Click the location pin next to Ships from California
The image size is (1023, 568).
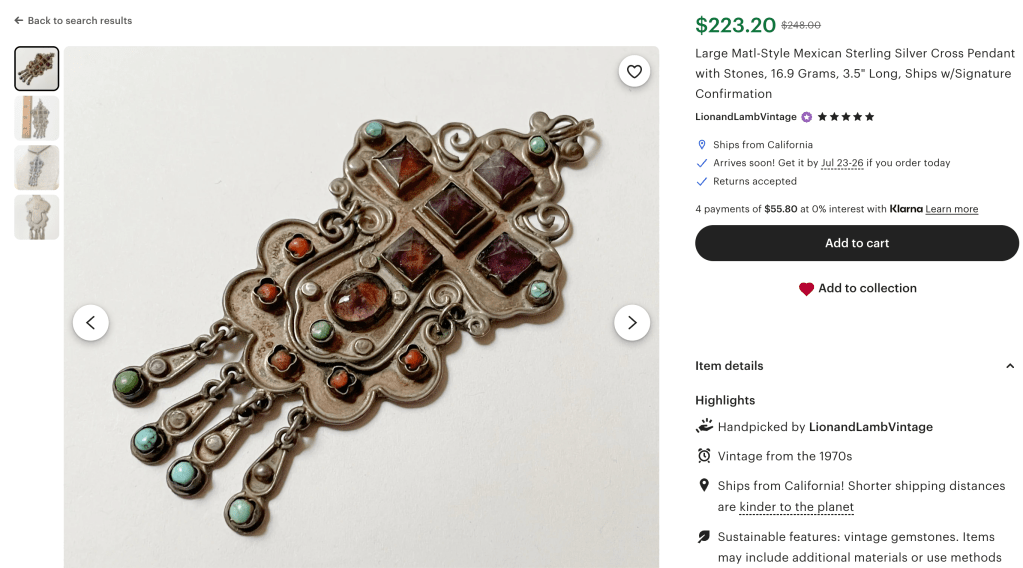702,145
